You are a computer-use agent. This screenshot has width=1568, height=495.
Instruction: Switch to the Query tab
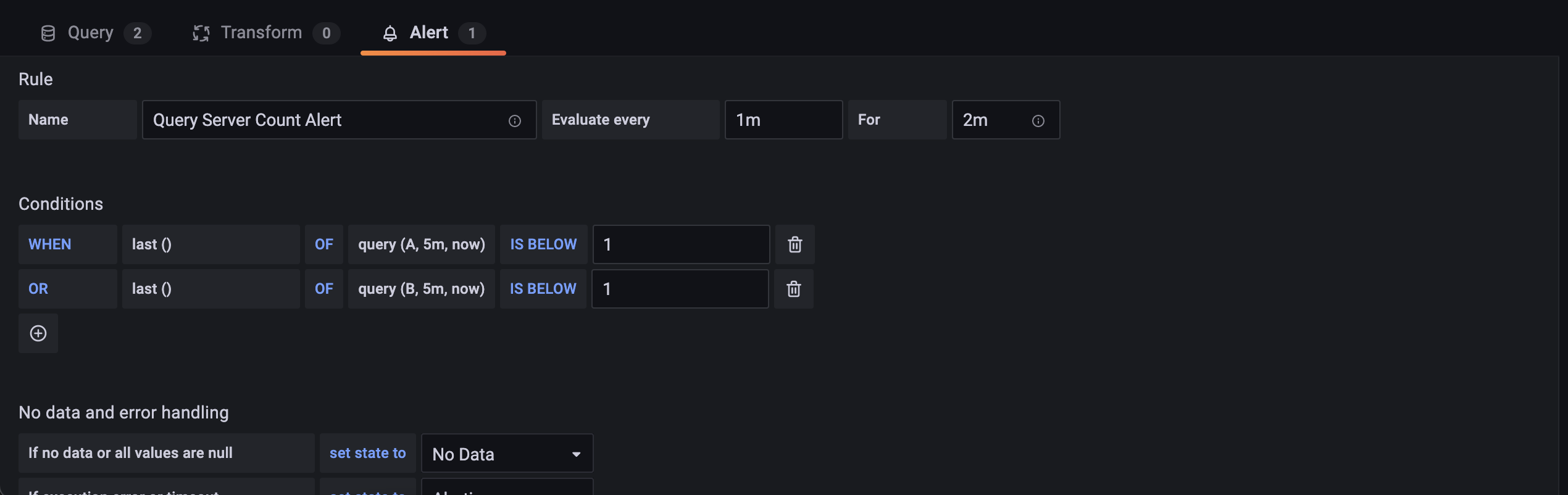point(91,33)
